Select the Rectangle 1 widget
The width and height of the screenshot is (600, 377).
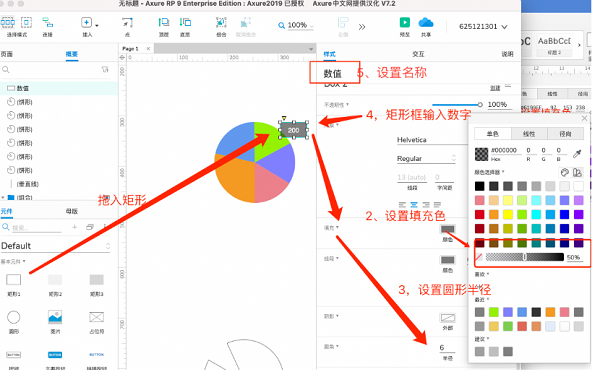[x=14, y=279]
